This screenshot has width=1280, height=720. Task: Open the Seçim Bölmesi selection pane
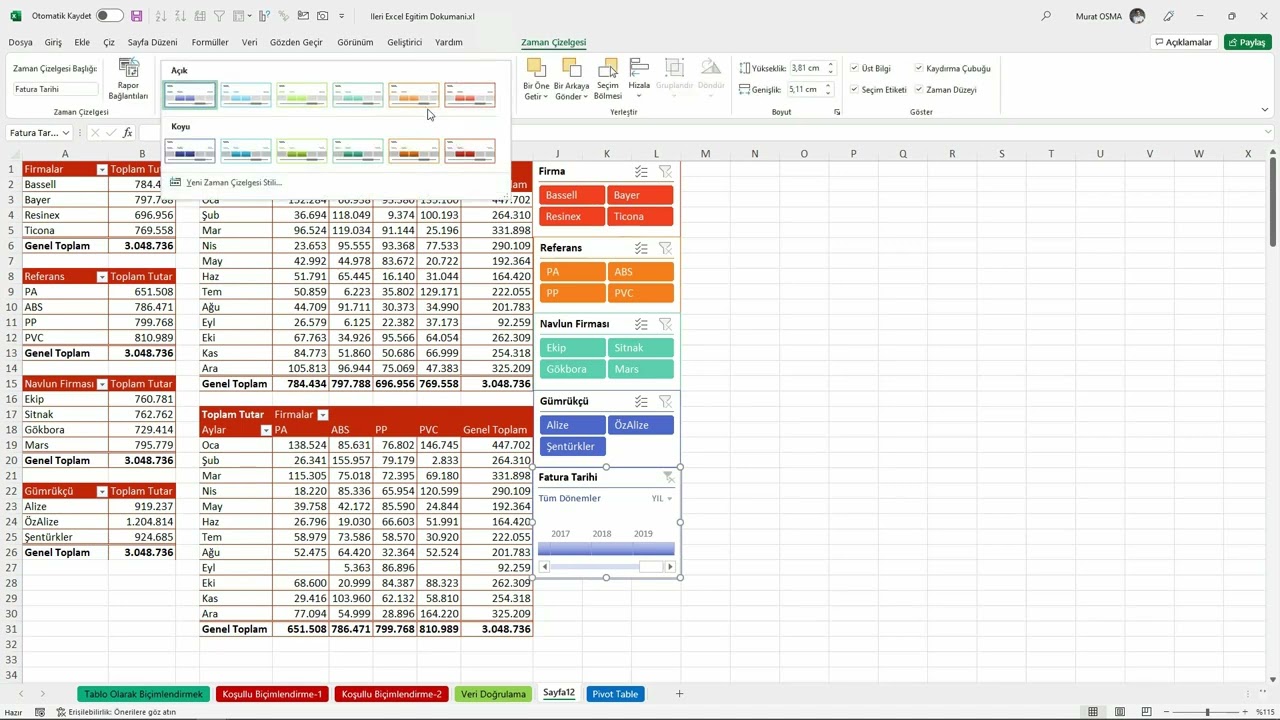608,80
